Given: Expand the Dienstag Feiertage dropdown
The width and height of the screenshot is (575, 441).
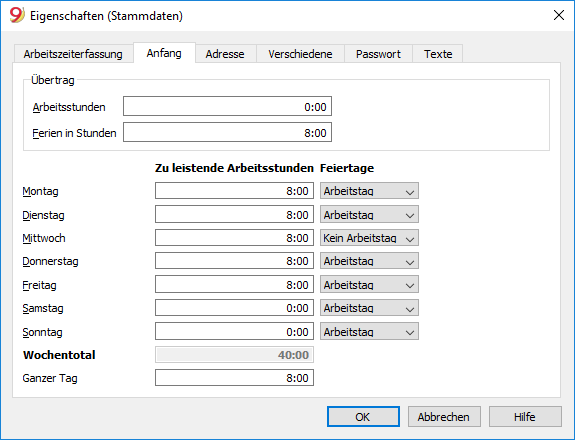Looking at the screenshot, I should [x=369, y=215].
